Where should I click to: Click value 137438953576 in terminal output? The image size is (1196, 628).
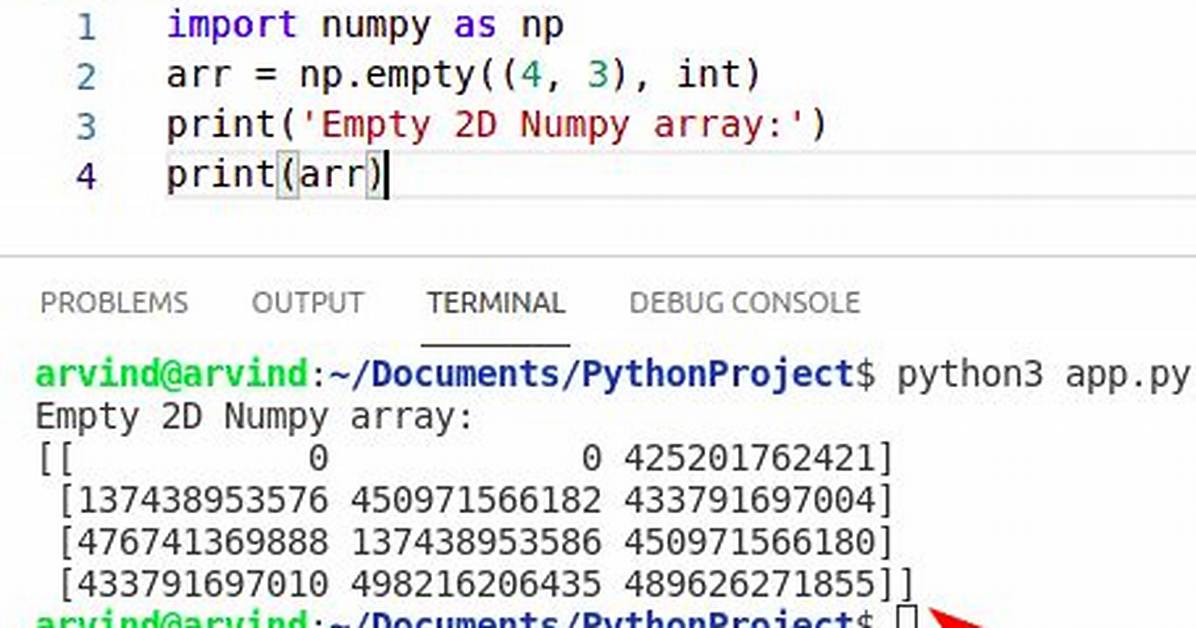pyautogui.click(x=204, y=501)
